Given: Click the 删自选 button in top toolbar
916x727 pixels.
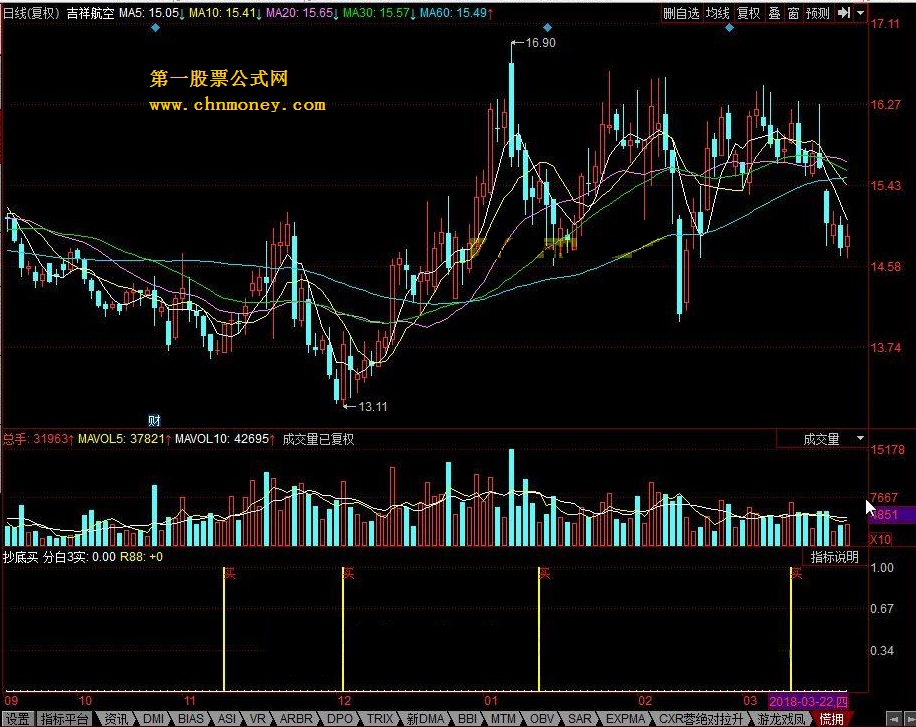Looking at the screenshot, I should click(681, 13).
